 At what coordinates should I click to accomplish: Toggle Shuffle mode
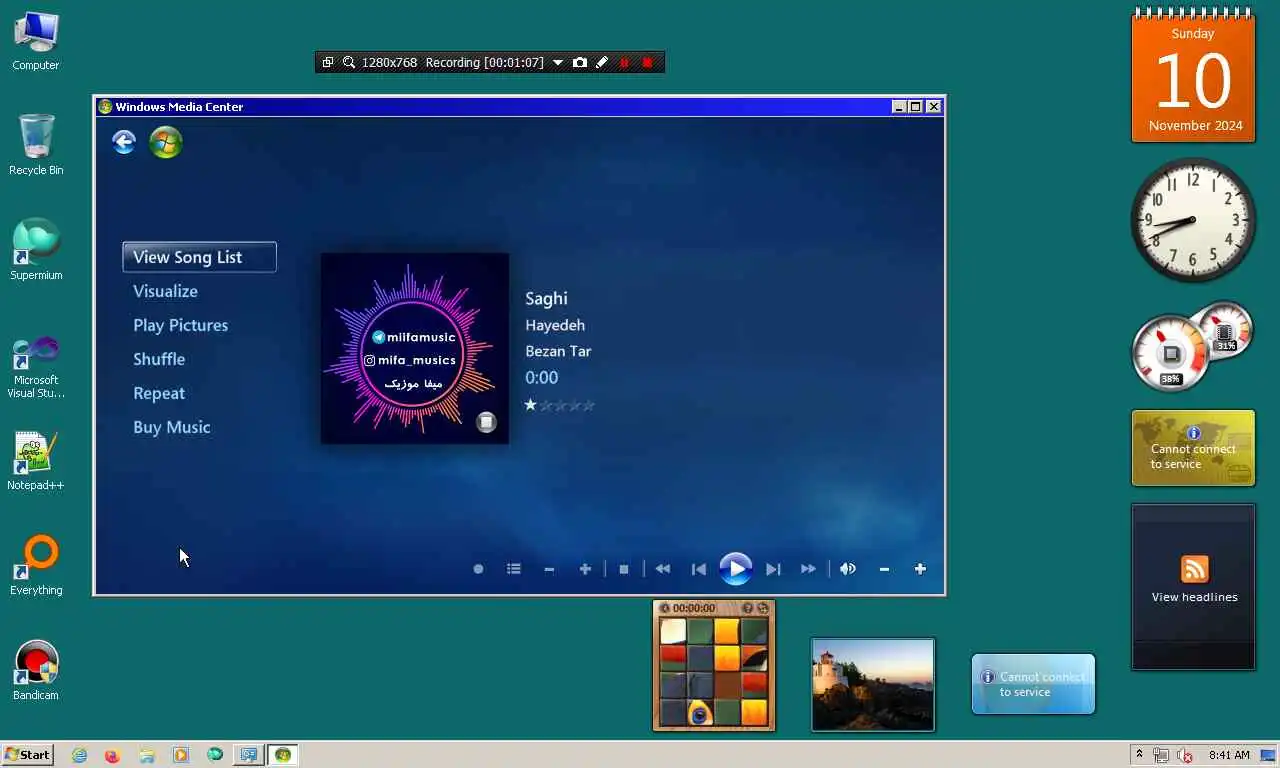click(x=159, y=359)
